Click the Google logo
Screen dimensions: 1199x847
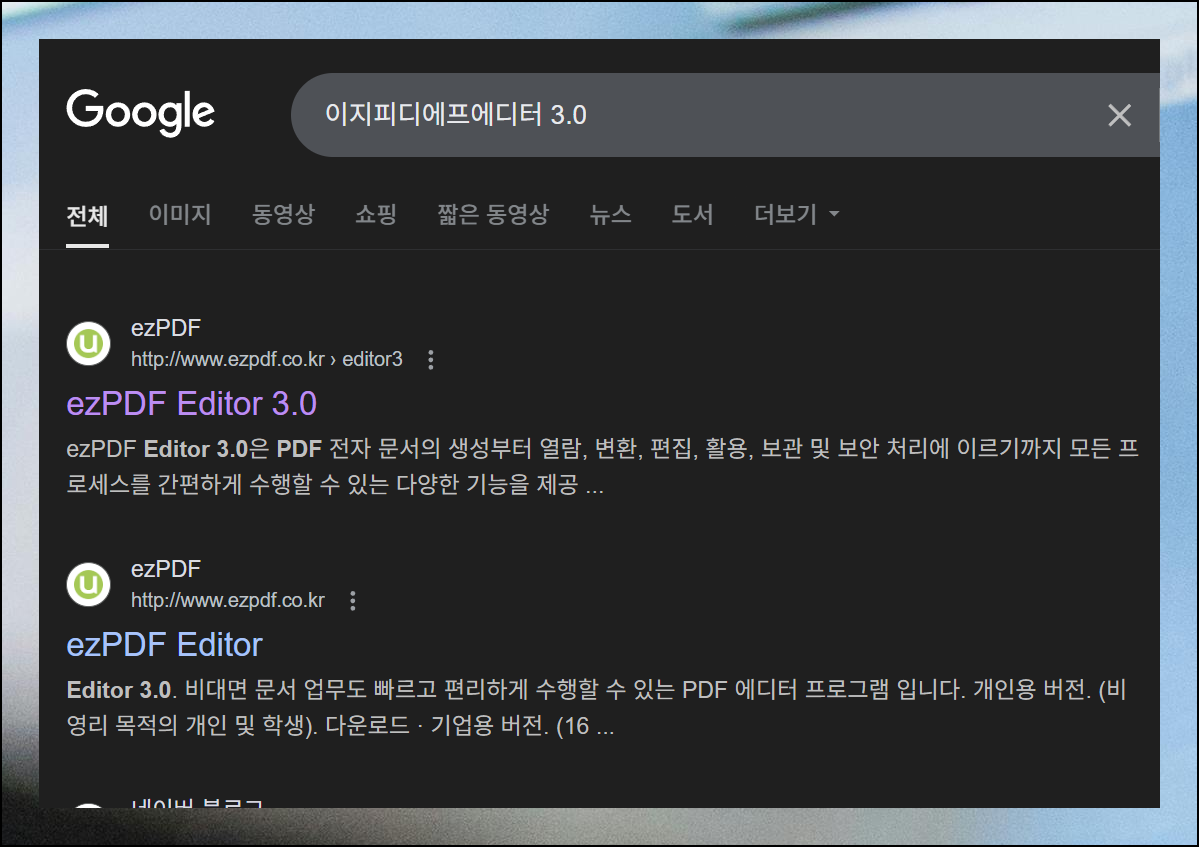pos(141,112)
